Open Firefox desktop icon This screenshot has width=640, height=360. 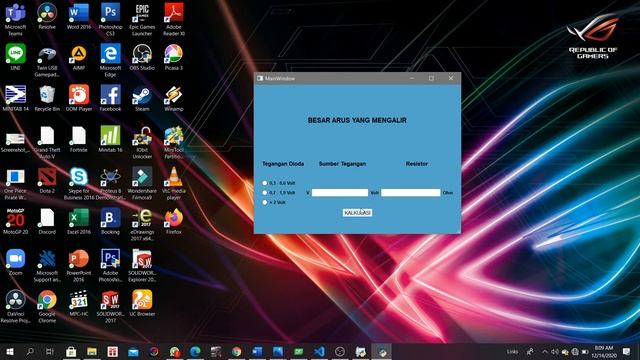174,221
